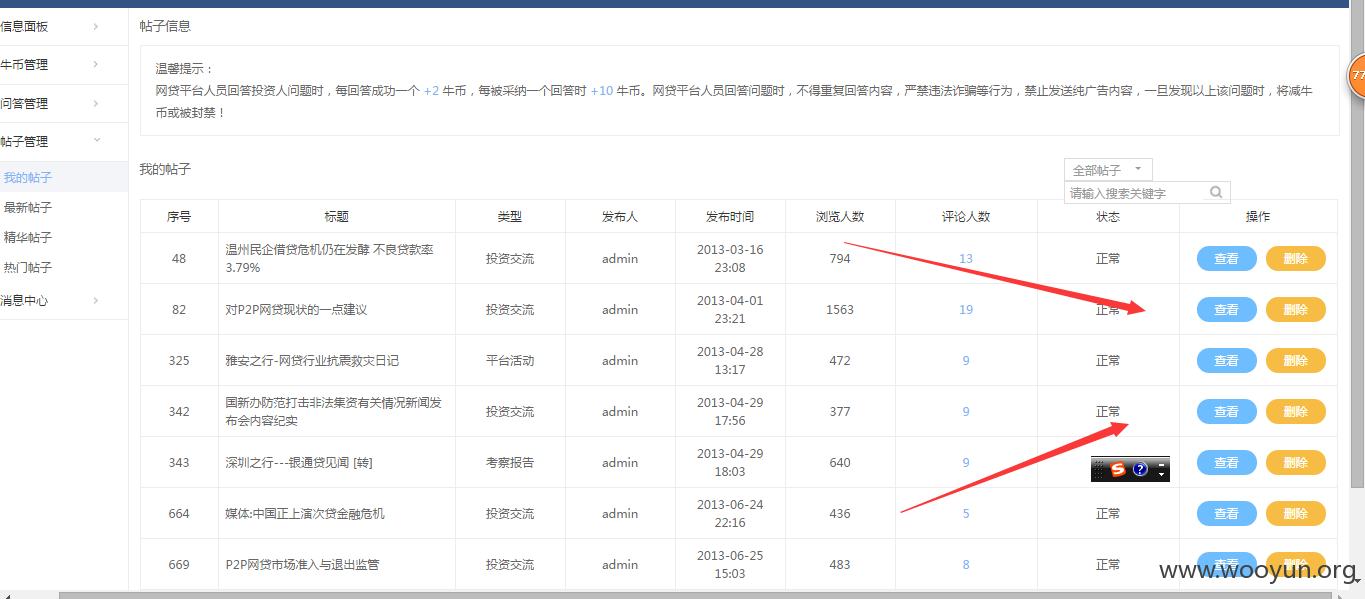The image size is (1365, 599).
Task: Click title 深圳之行---银通贷见闻 [转]
Action: 299,463
